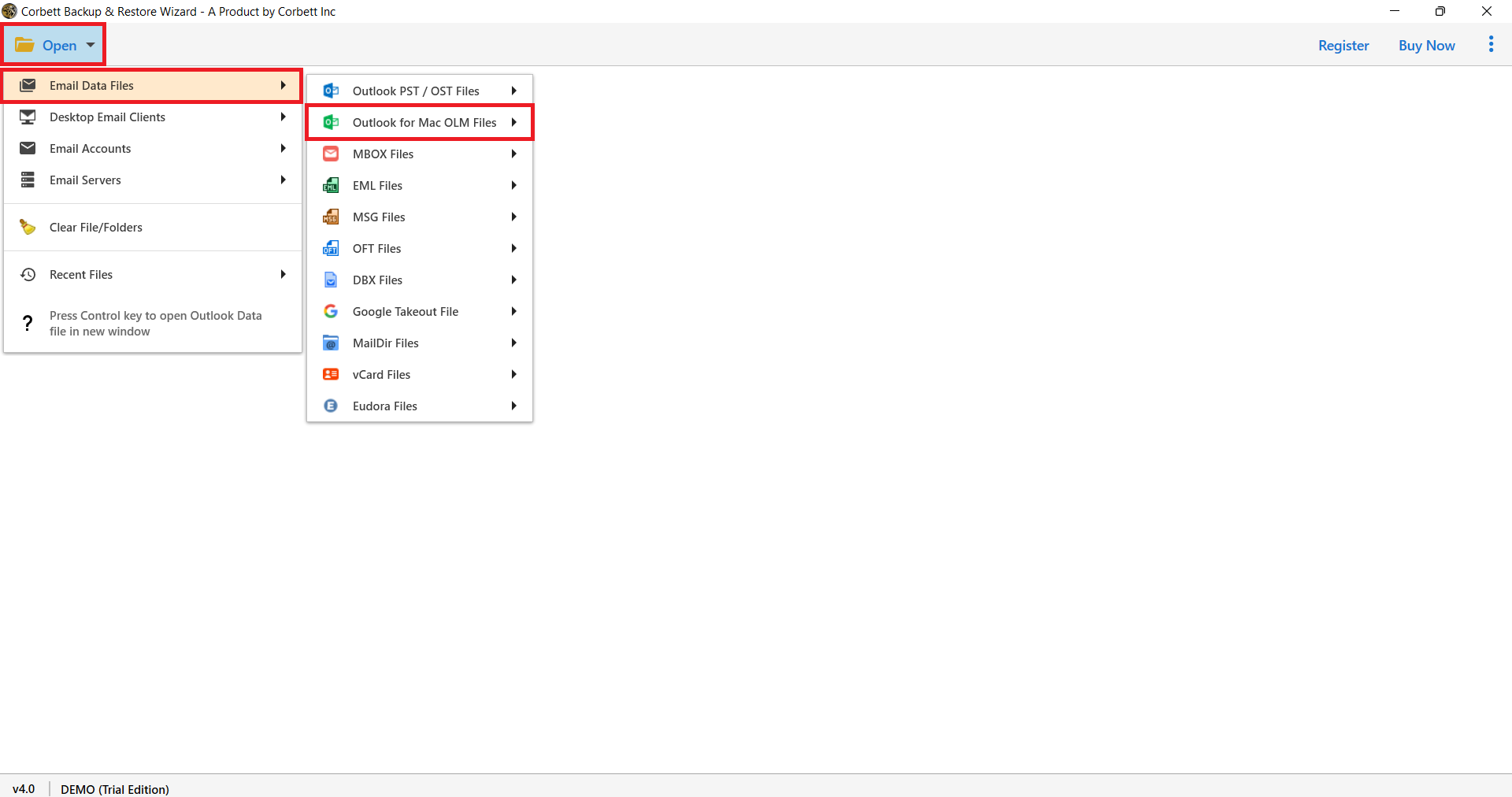The image size is (1512, 797).
Task: Expand the Email Data Files submenu arrow
Action: [283, 85]
